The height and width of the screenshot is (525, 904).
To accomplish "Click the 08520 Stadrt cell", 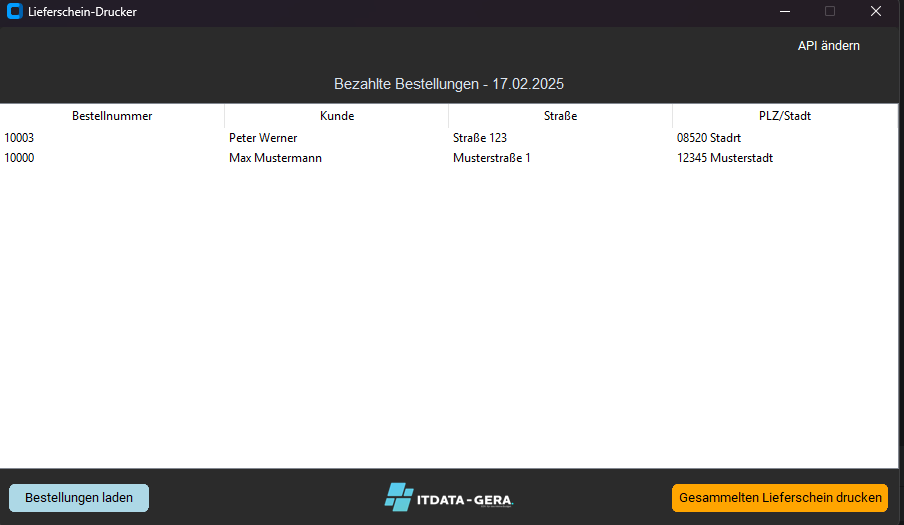I will point(709,138).
